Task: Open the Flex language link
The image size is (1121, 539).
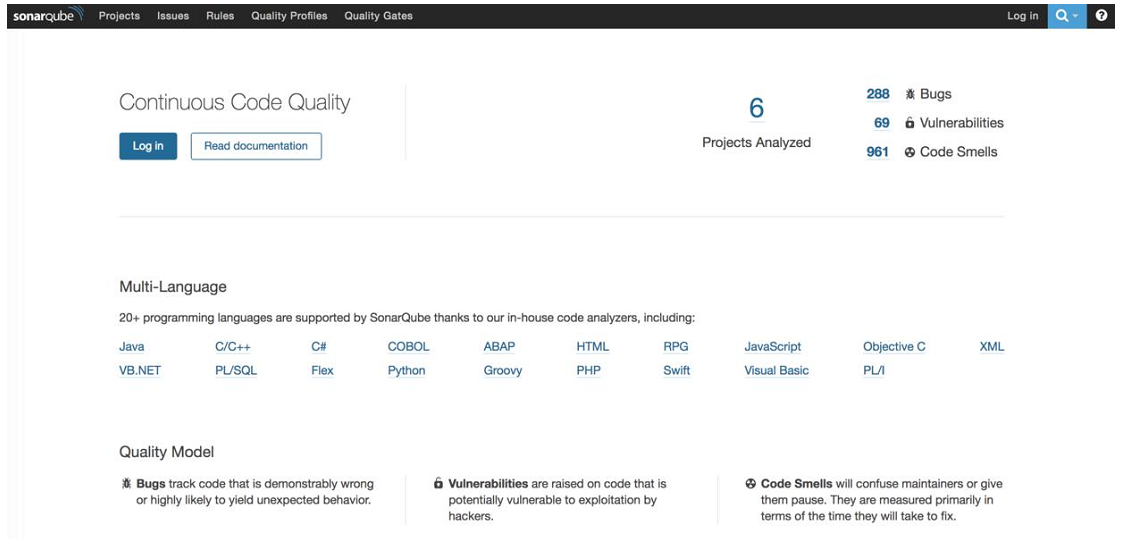Action: point(322,370)
